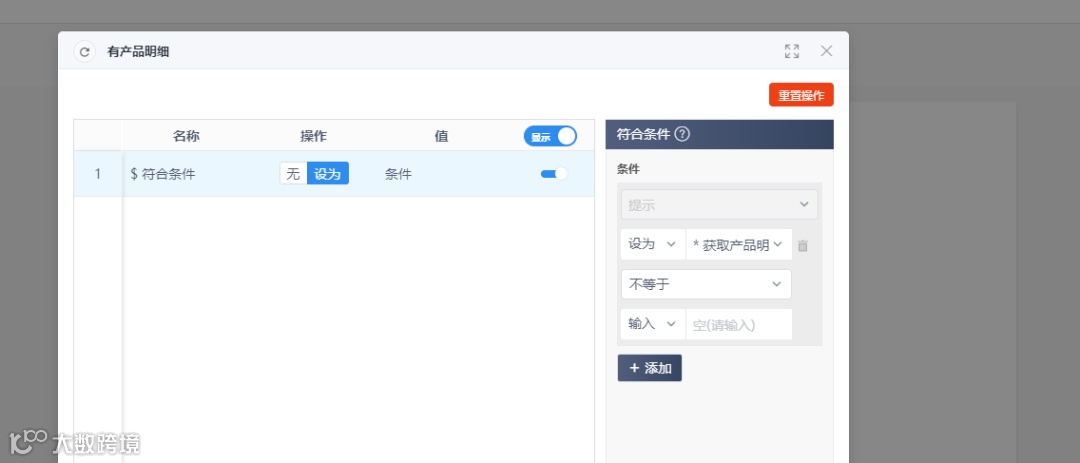Image resolution: width=1080 pixels, height=463 pixels.
Task: Click the 条件 value cell
Action: tap(398, 174)
